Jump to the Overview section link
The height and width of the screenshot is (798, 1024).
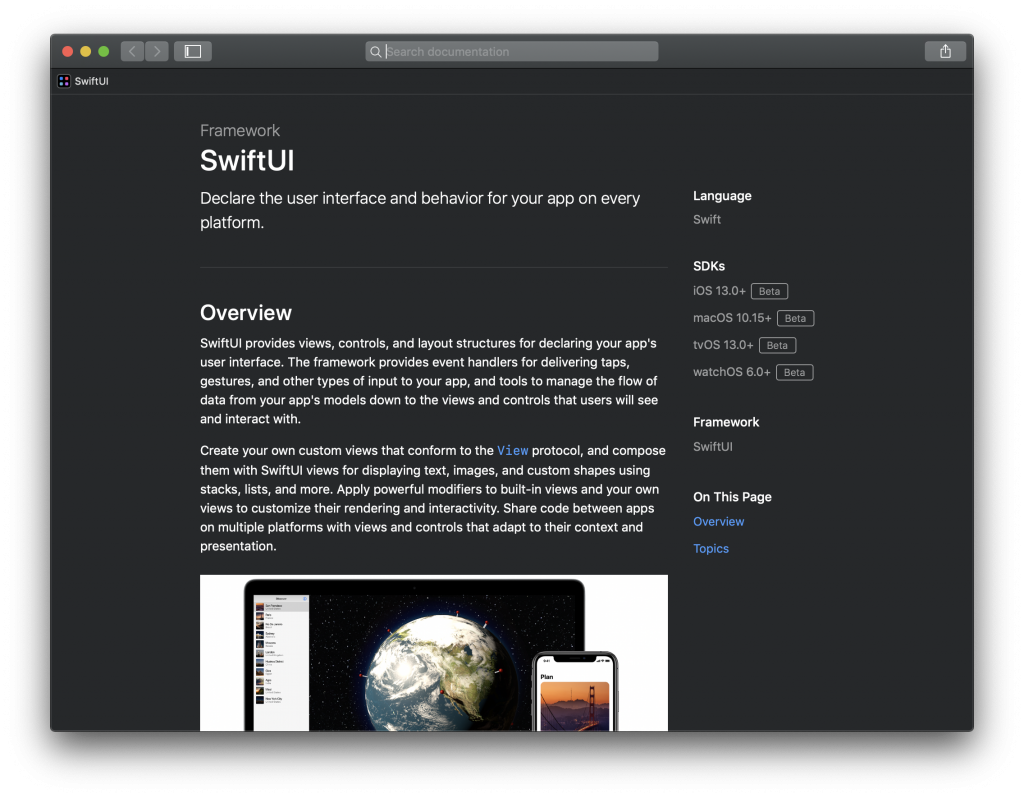718,521
